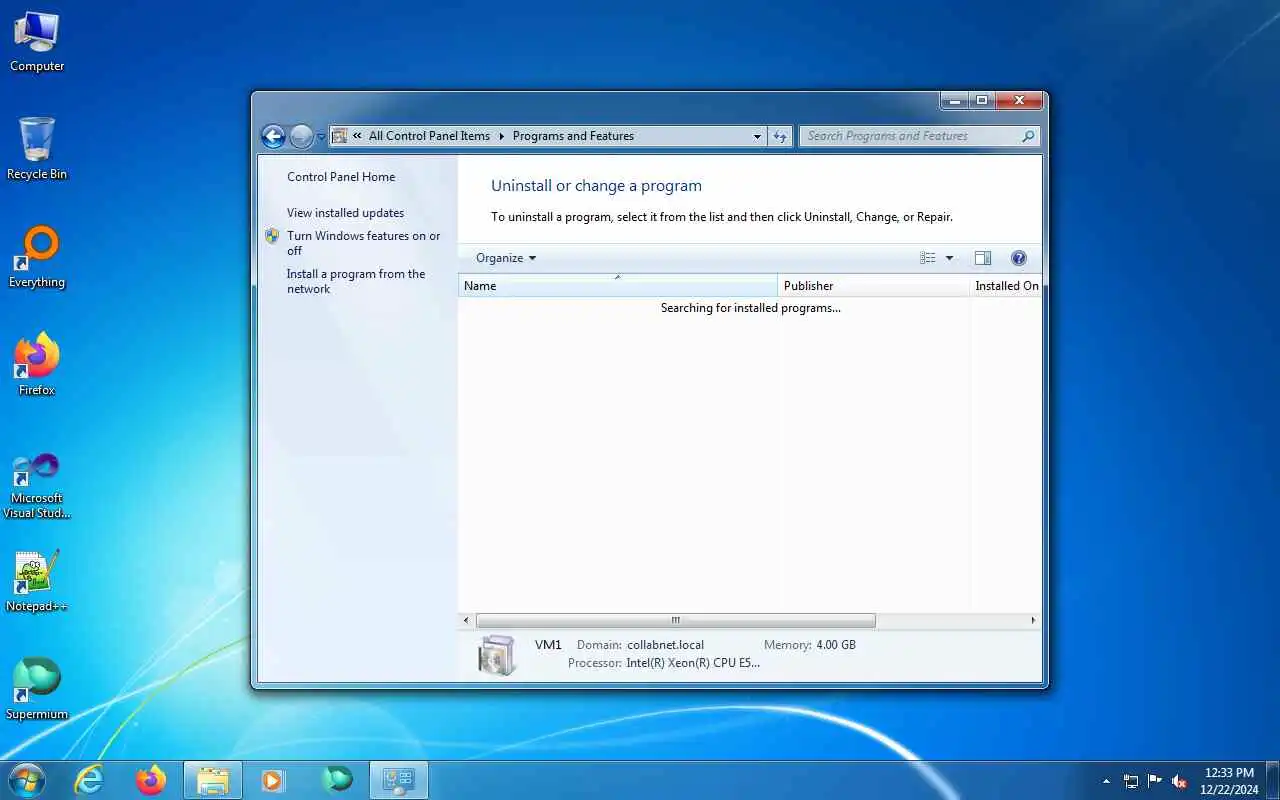The width and height of the screenshot is (1280, 800).
Task: Open the Recycle Bin desktop icon
Action: 37,149
